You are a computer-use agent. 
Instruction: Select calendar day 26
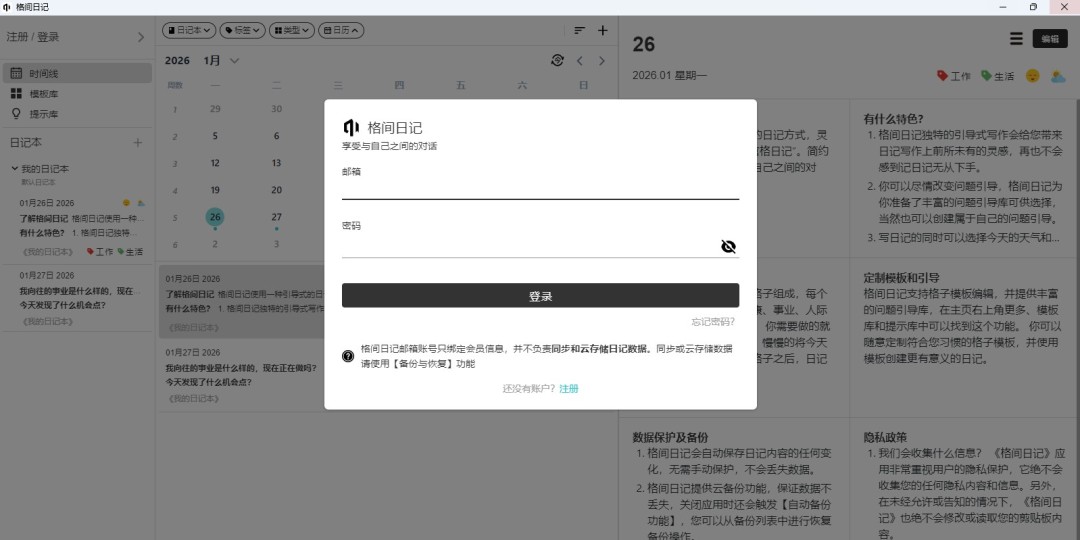[x=216, y=217]
